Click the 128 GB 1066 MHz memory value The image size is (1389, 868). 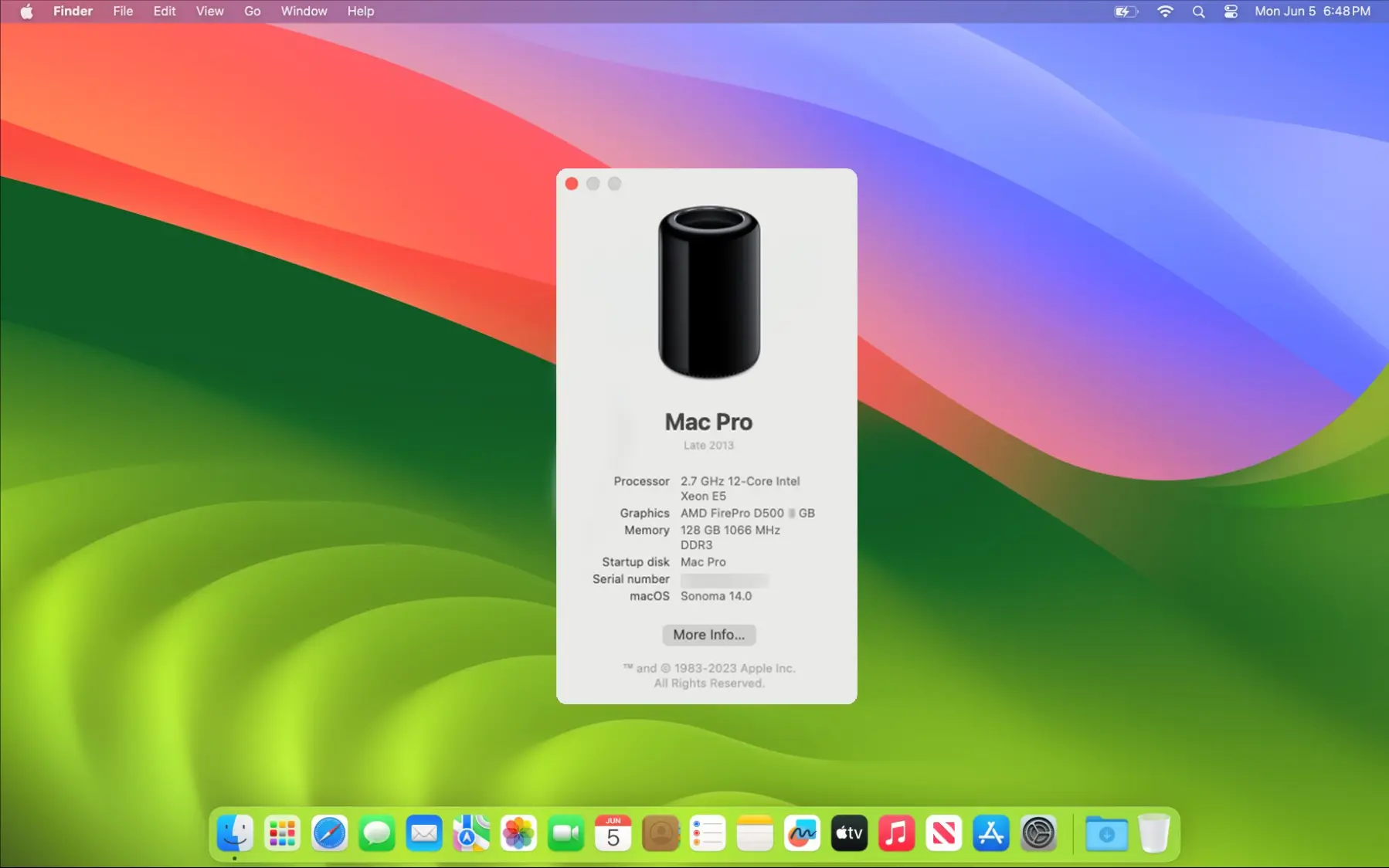point(730,537)
